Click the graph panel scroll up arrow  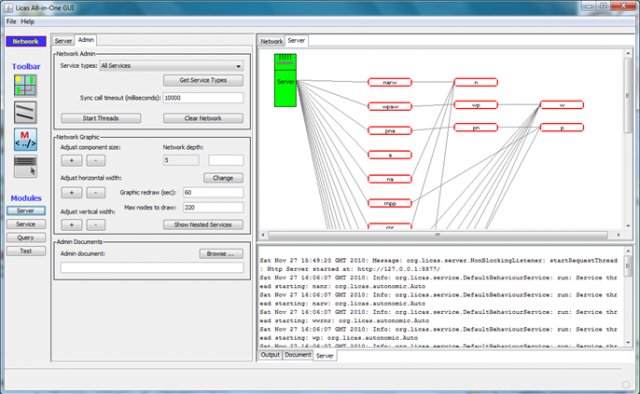[x=628, y=53]
